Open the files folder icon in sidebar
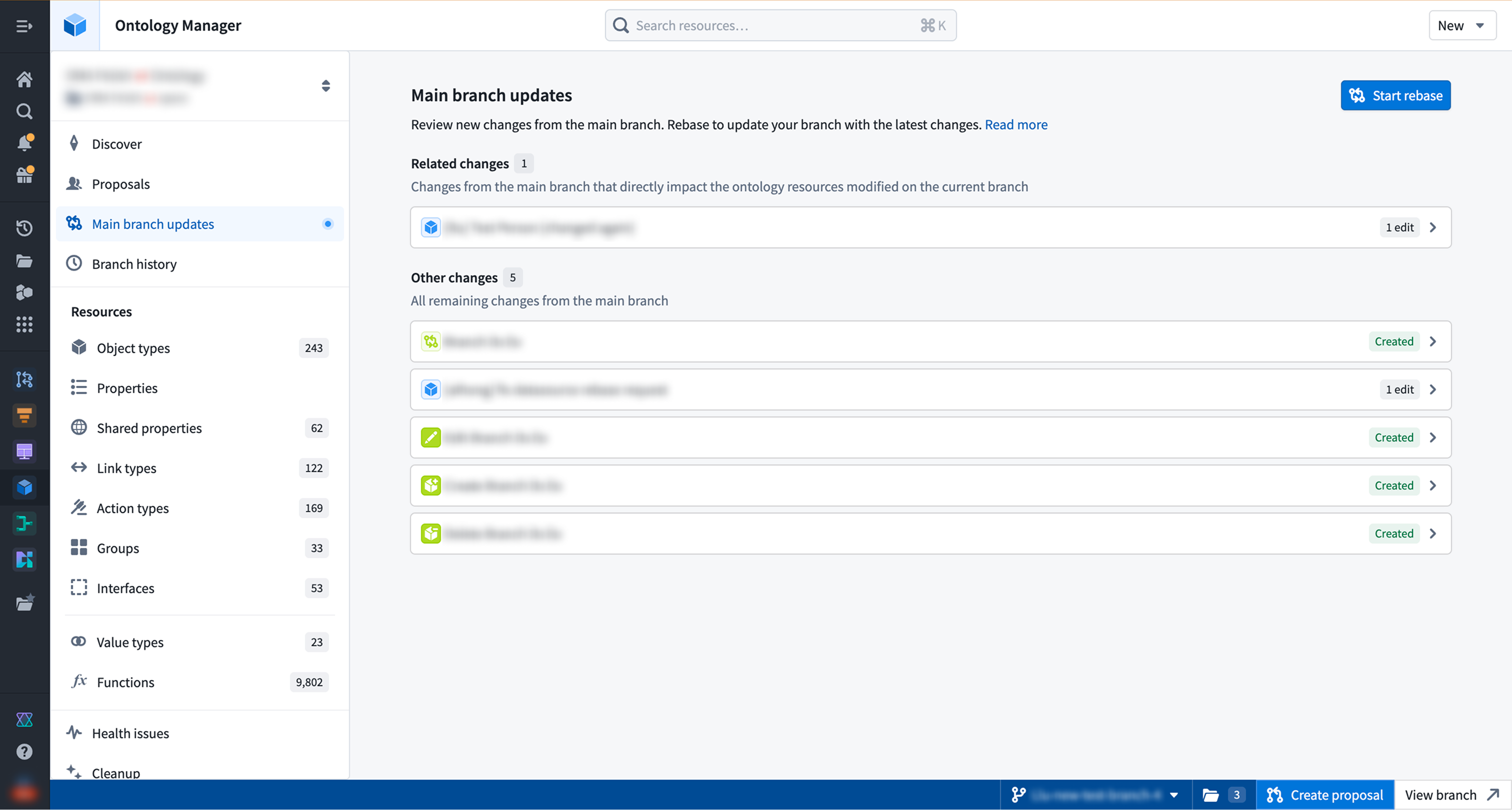1512x810 pixels. 24,260
